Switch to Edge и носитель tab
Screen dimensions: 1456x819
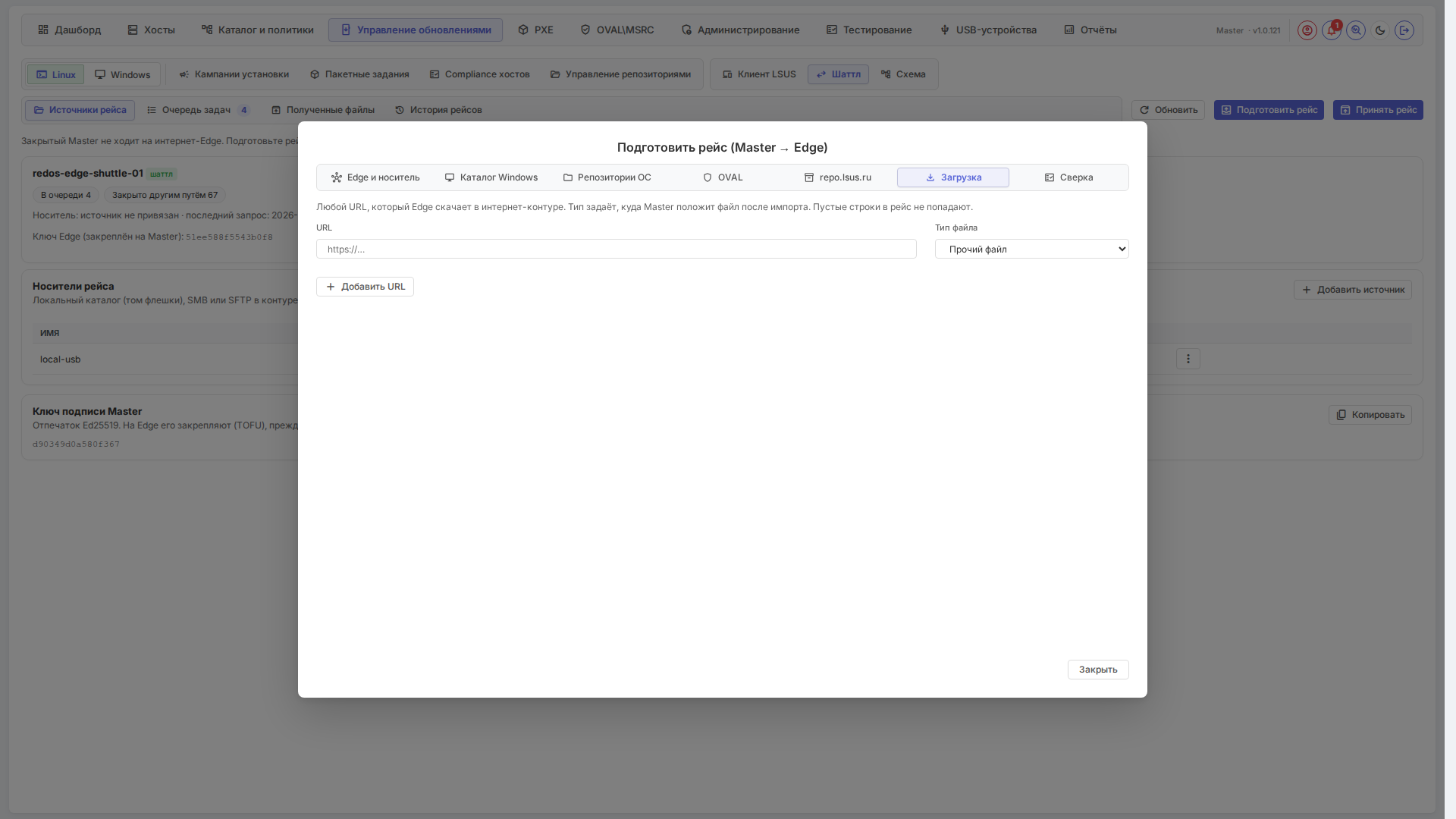375,177
